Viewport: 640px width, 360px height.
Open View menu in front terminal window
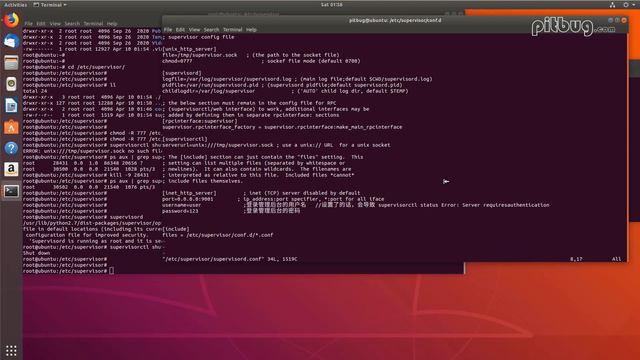(194, 30)
